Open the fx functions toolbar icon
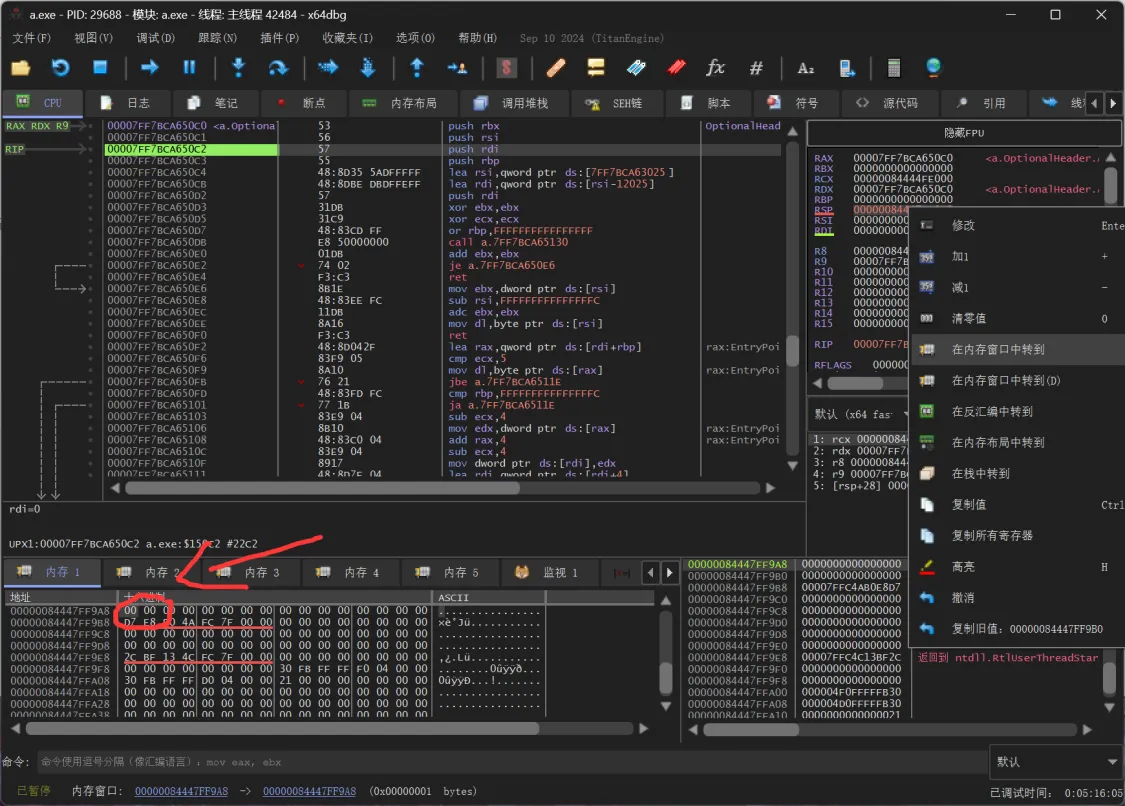Image resolution: width=1125 pixels, height=806 pixels. coord(715,68)
